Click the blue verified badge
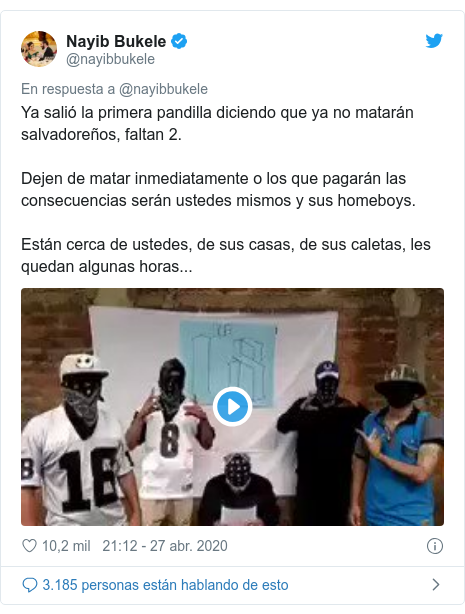Screen dimensions: 465x614 click(x=179, y=41)
